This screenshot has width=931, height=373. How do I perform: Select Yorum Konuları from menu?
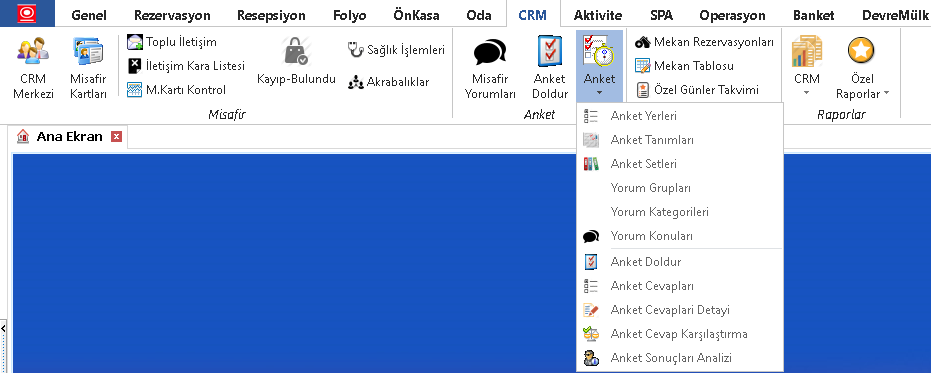680,236
